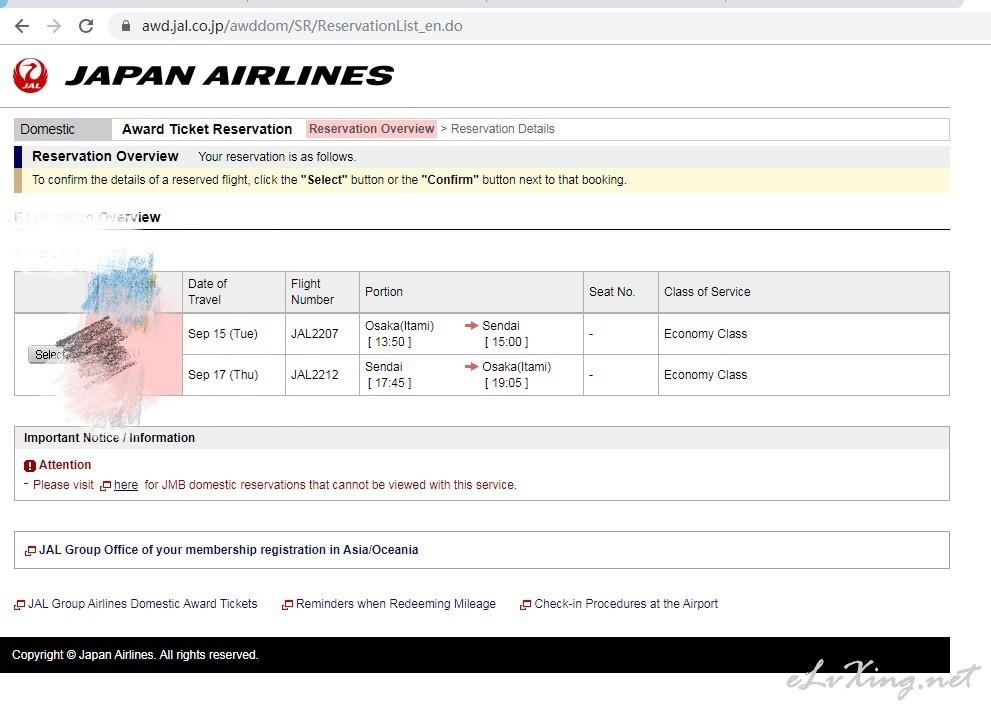The width and height of the screenshot is (991, 712).
Task: Click the JAPAN AIRLINES wordmark
Action: (230, 76)
